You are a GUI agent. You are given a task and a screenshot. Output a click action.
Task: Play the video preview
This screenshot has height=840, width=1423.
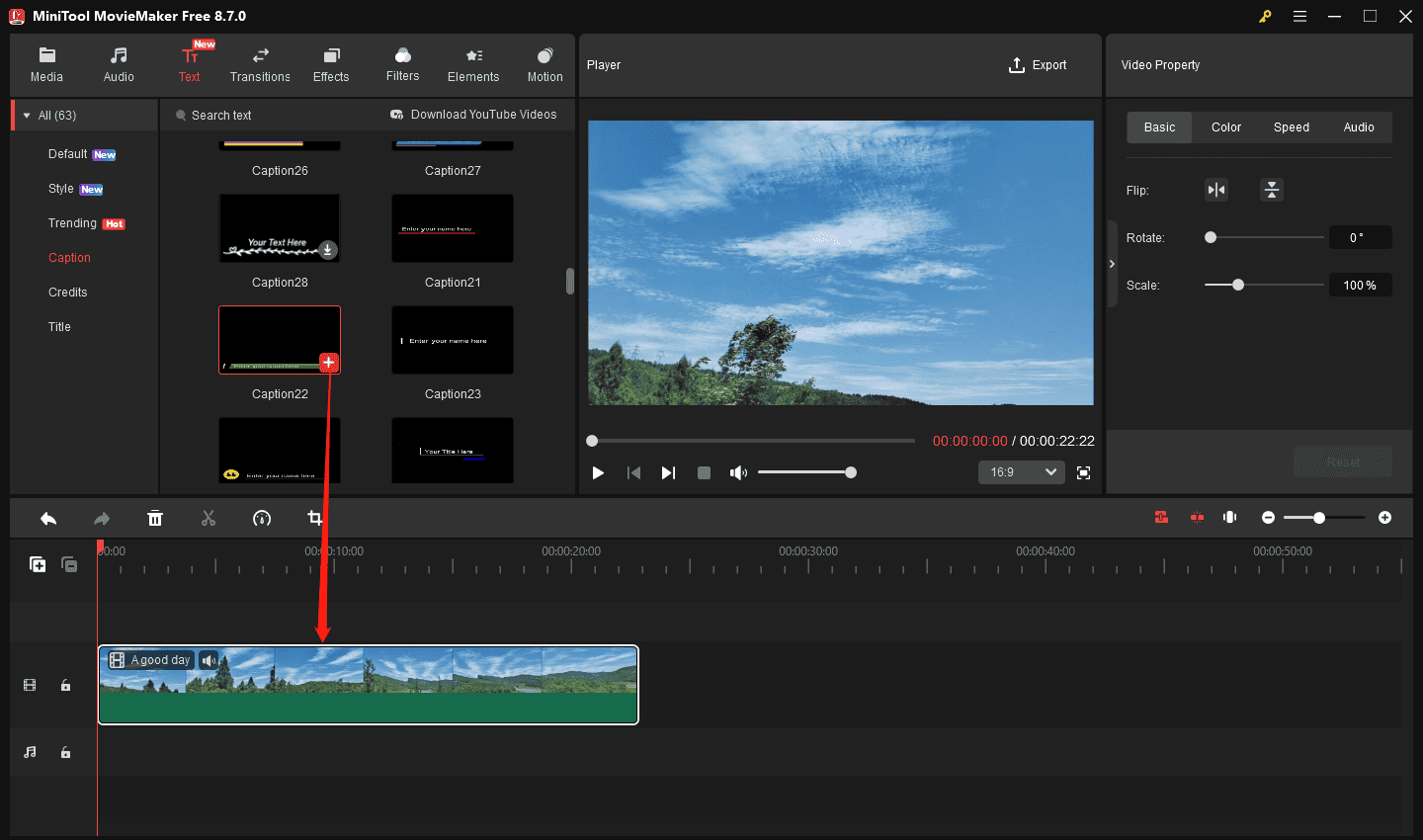tap(598, 473)
